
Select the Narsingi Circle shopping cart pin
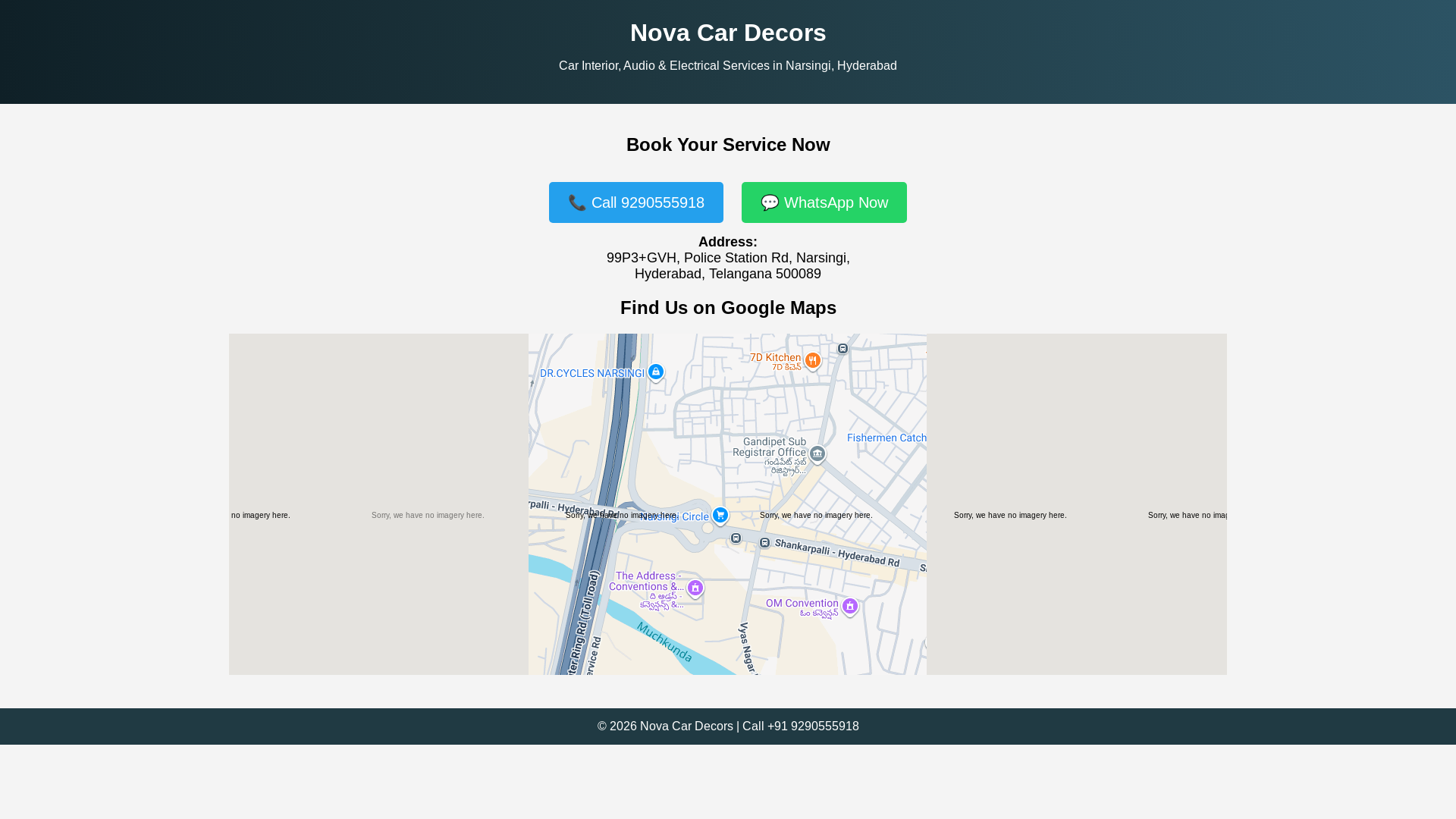coord(720,516)
